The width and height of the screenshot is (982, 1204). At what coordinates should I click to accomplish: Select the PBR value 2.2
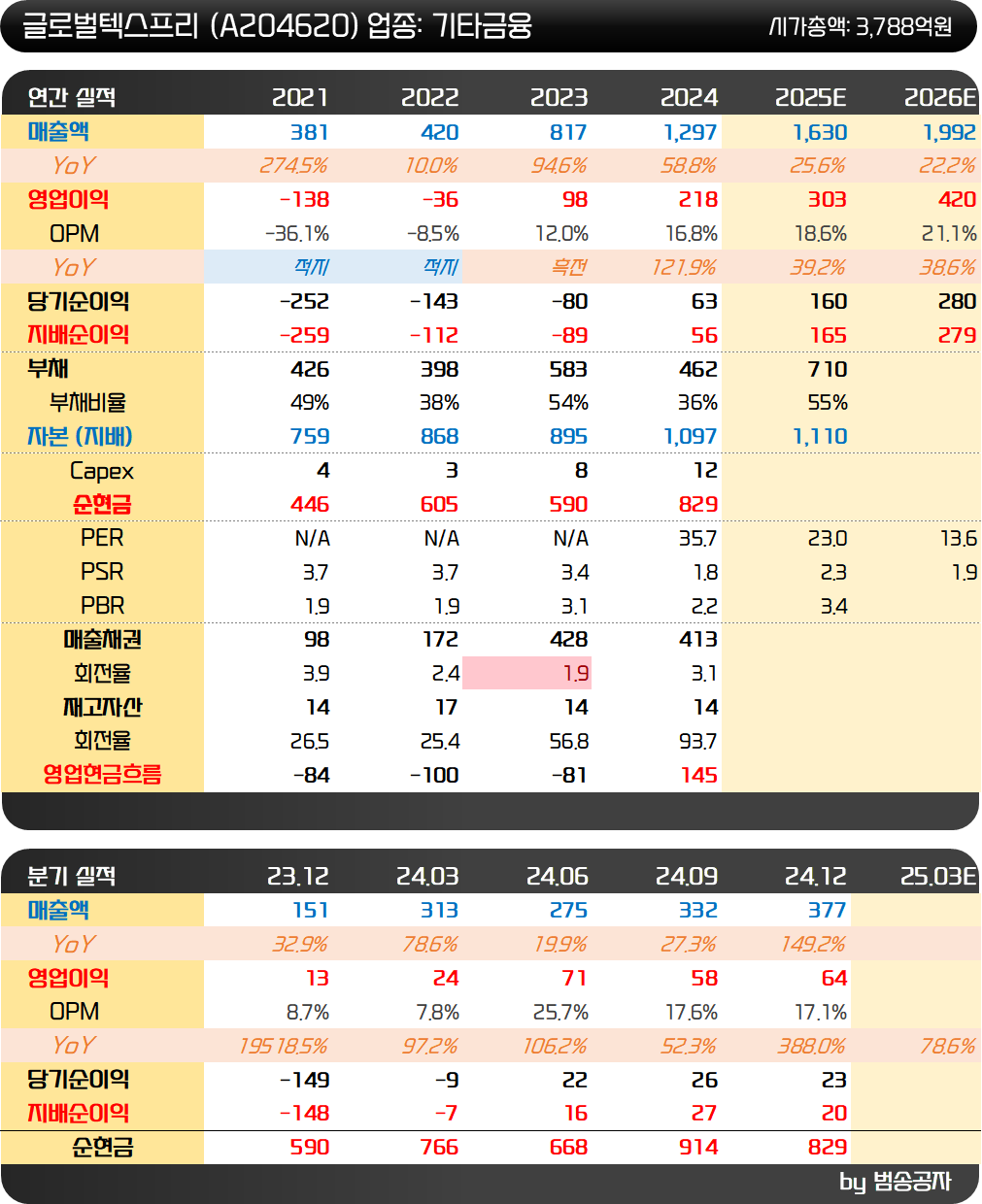click(x=703, y=606)
